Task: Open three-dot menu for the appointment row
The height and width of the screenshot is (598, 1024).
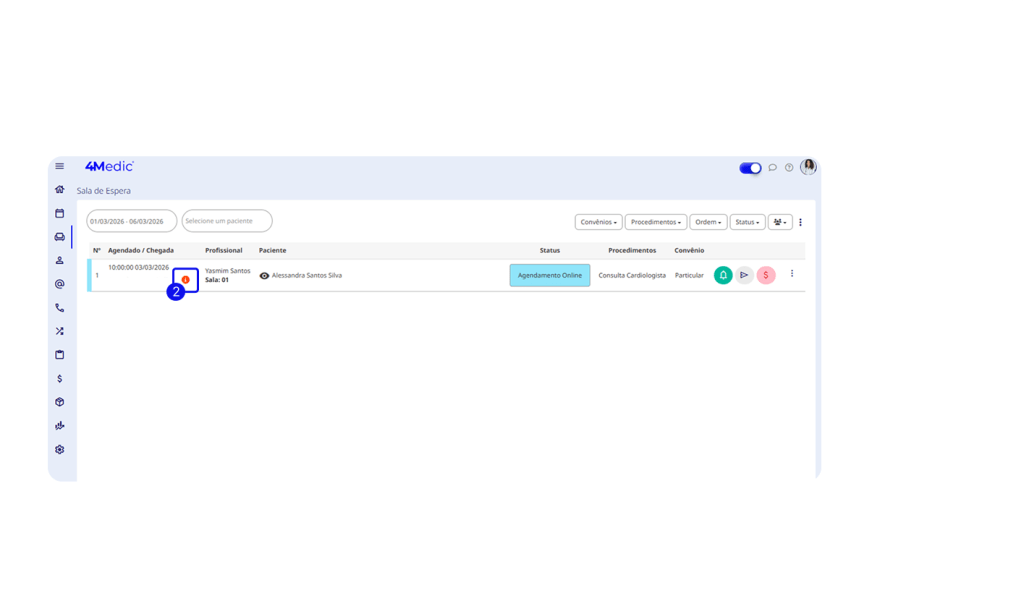Action: (x=792, y=274)
